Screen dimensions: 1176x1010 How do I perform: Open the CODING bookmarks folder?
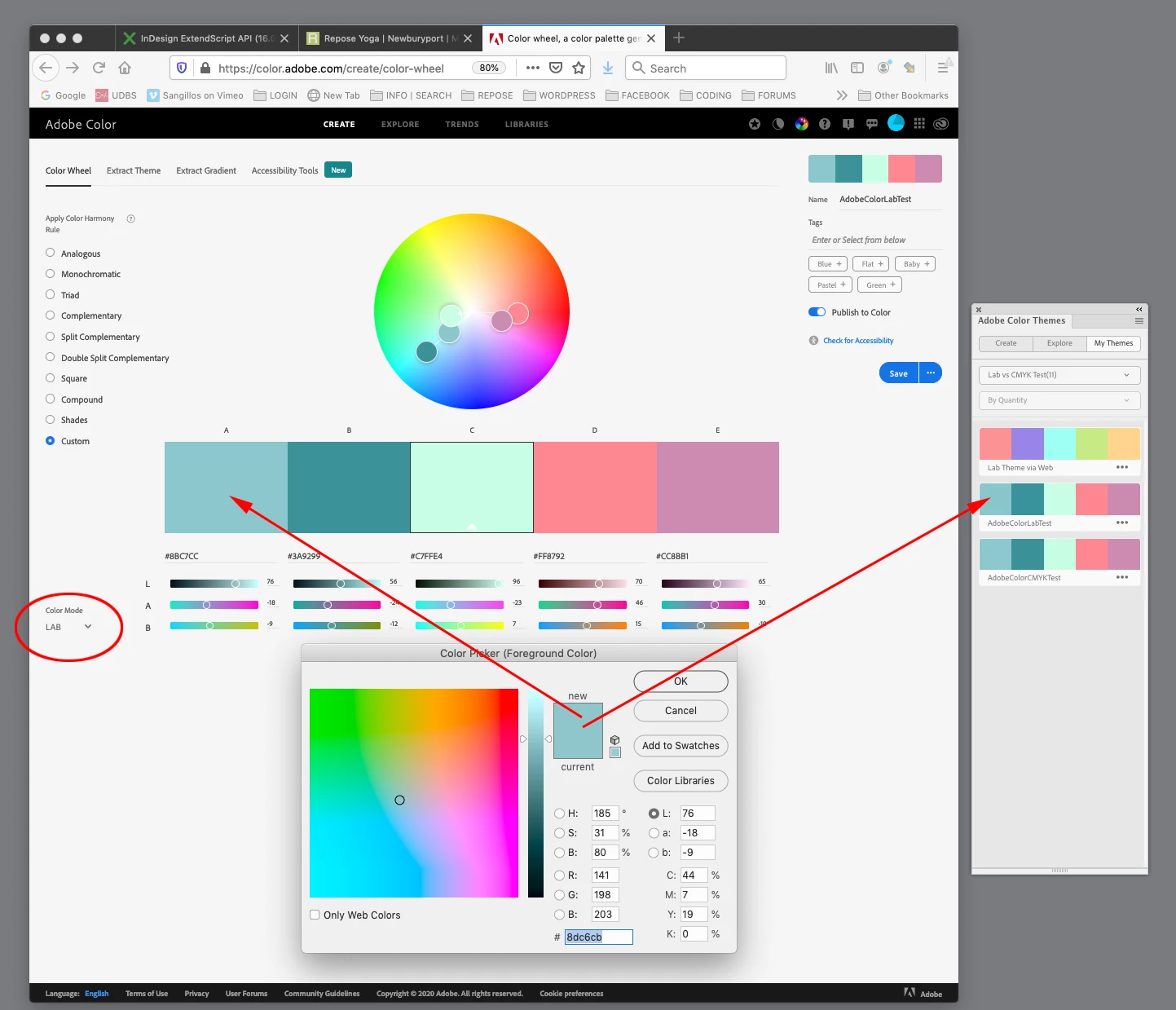pyautogui.click(x=706, y=95)
